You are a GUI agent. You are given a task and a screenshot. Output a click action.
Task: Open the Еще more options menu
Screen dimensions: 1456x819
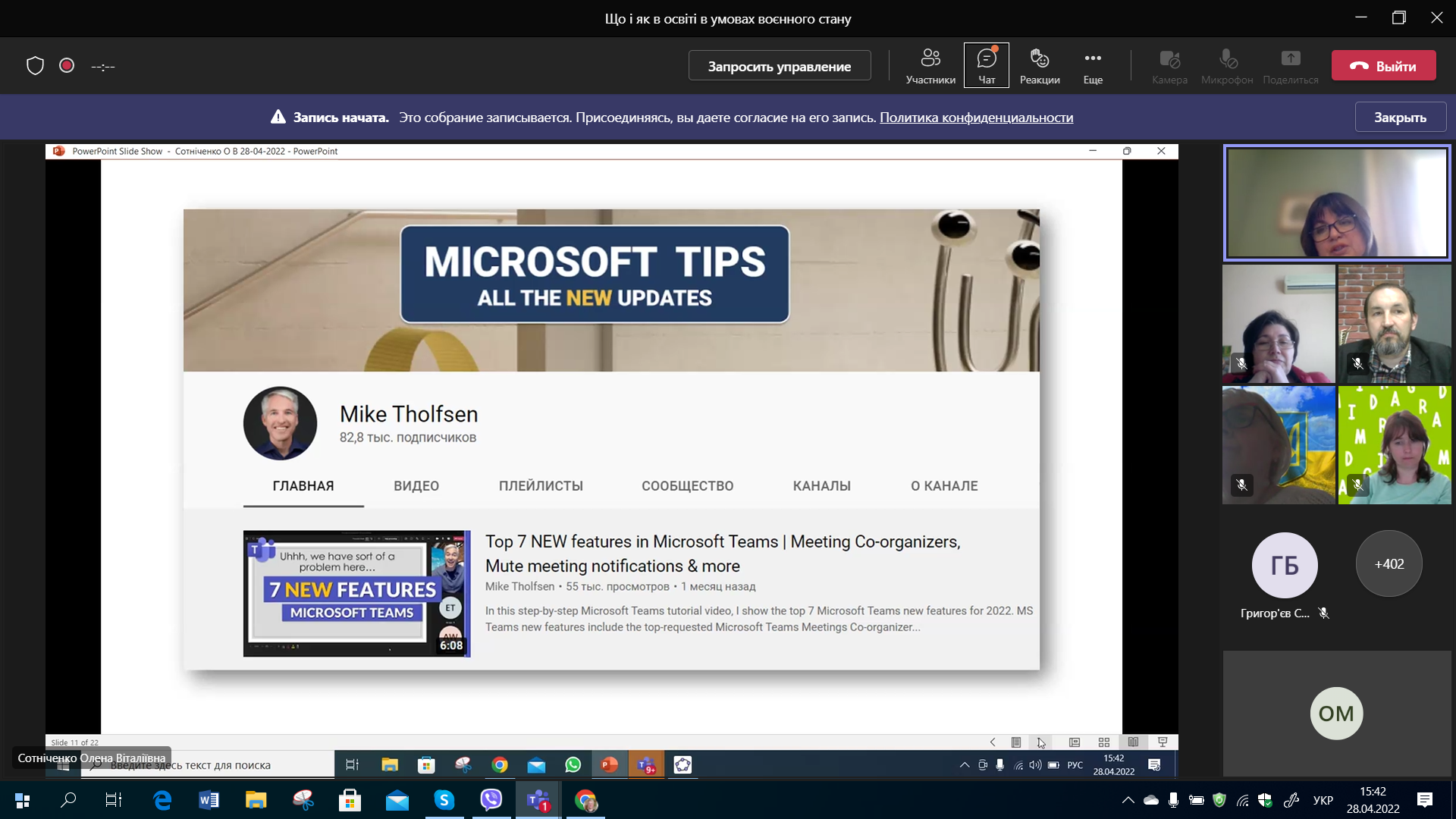pyautogui.click(x=1093, y=66)
